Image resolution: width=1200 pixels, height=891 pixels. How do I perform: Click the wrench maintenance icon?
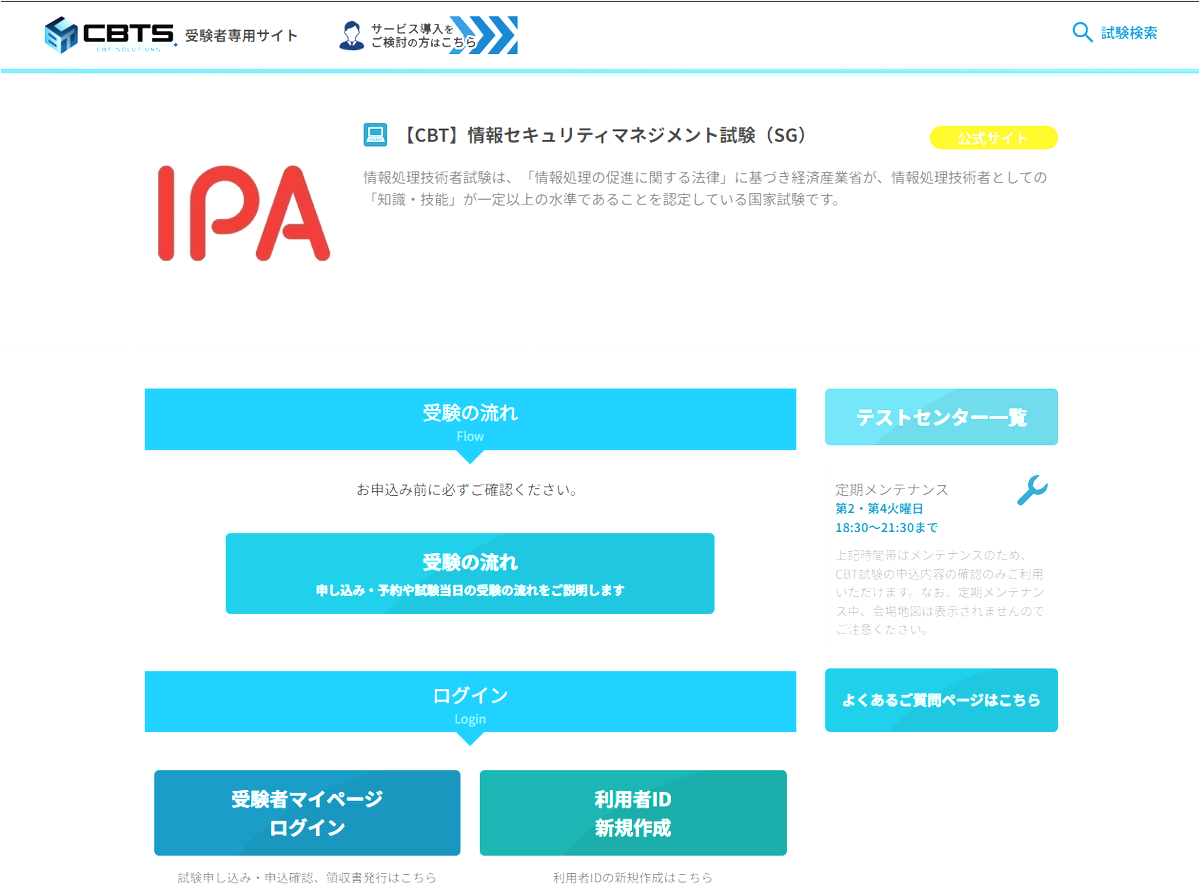[1032, 490]
